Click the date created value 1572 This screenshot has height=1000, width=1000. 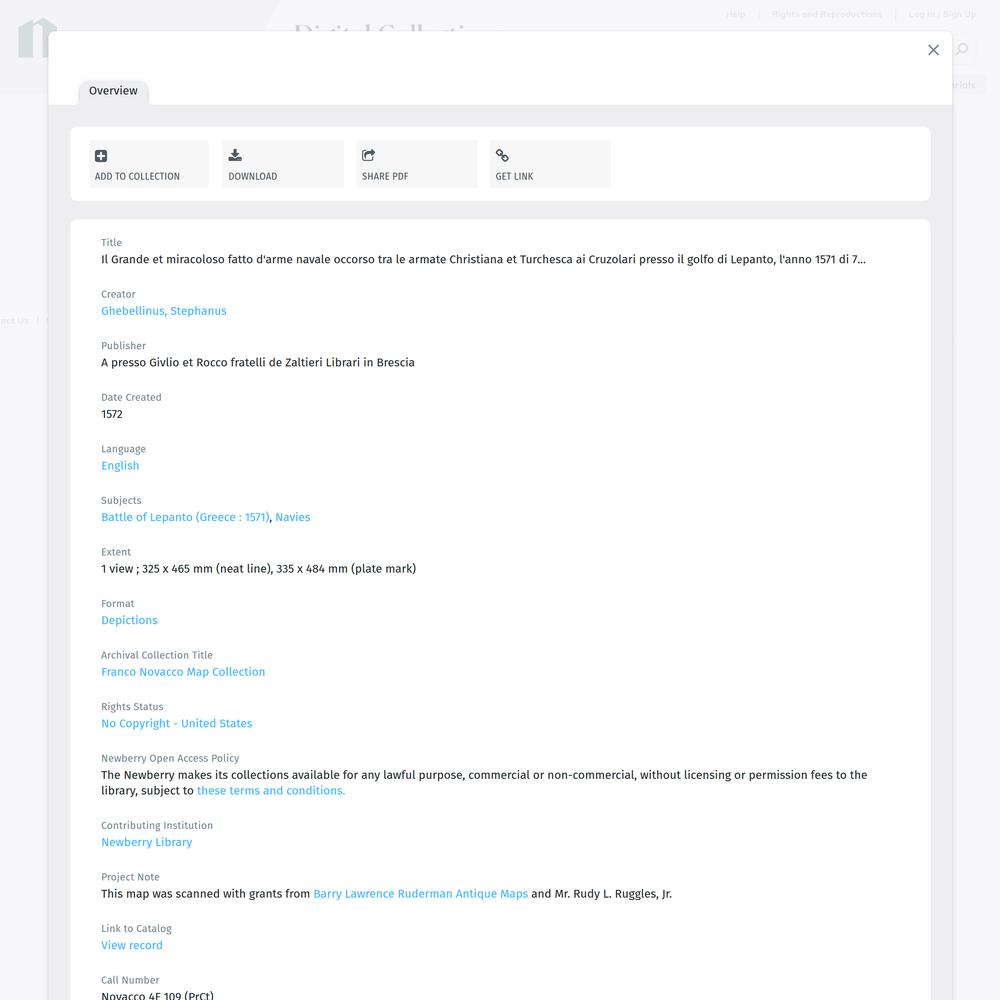click(112, 414)
